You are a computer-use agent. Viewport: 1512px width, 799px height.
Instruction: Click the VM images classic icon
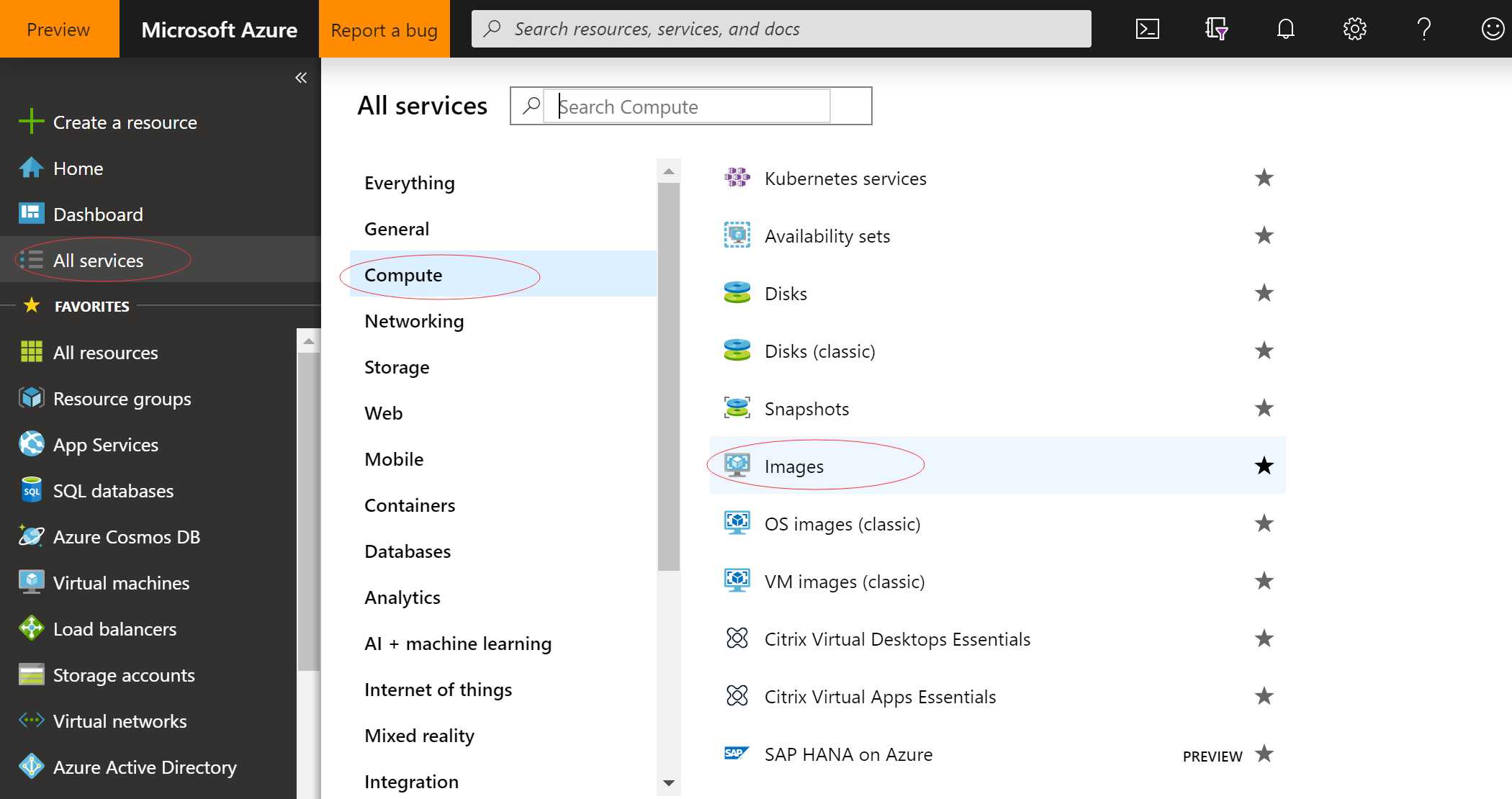pos(738,580)
